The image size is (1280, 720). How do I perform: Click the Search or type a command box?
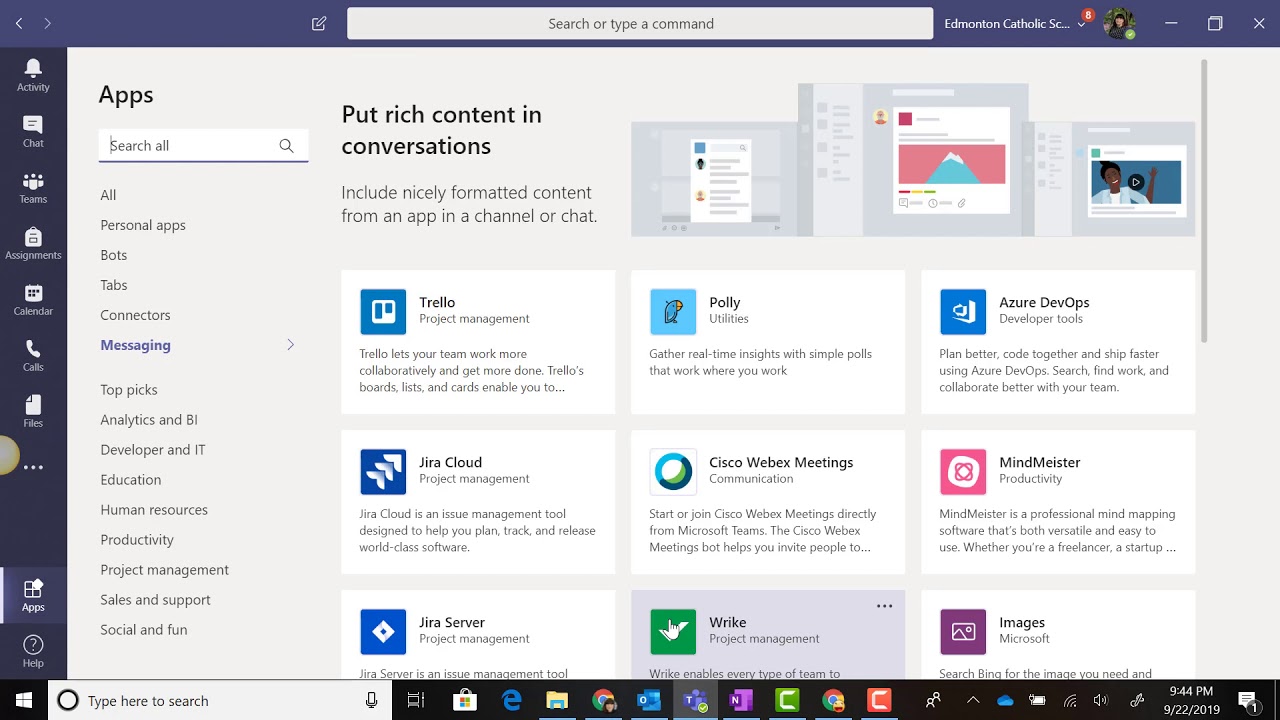point(640,23)
